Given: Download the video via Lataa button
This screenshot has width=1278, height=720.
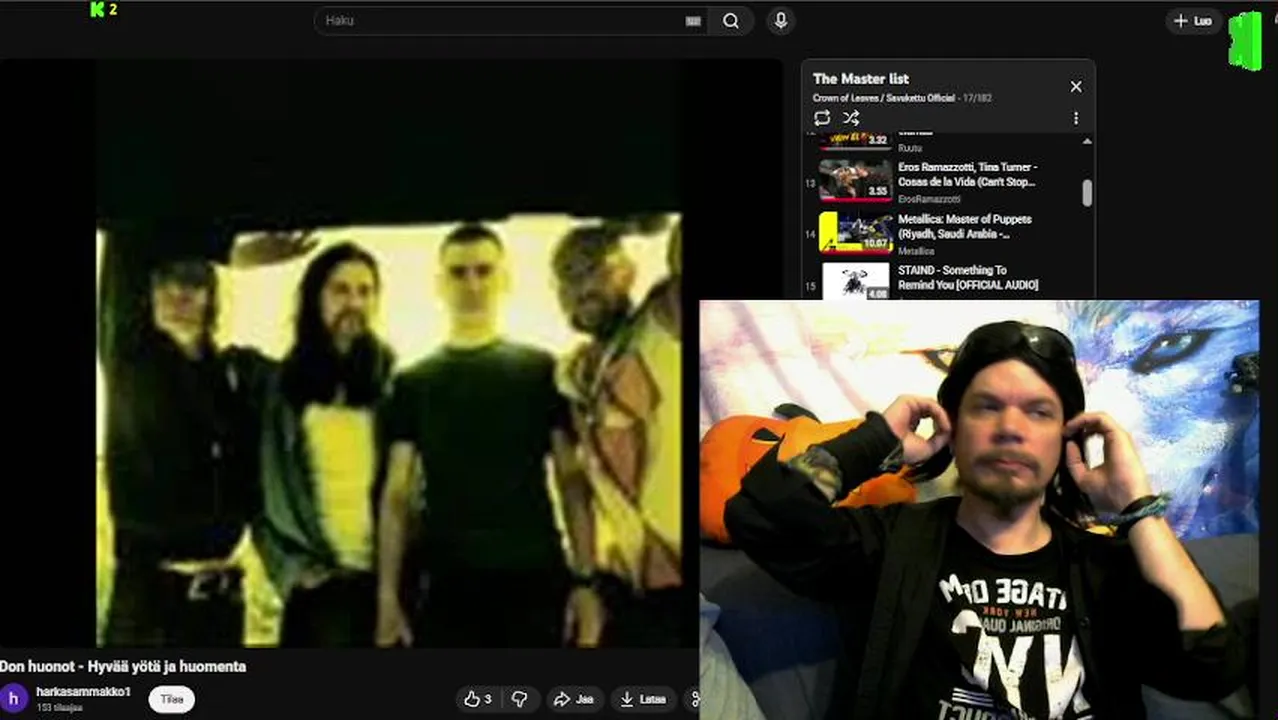Looking at the screenshot, I should click(x=642, y=699).
